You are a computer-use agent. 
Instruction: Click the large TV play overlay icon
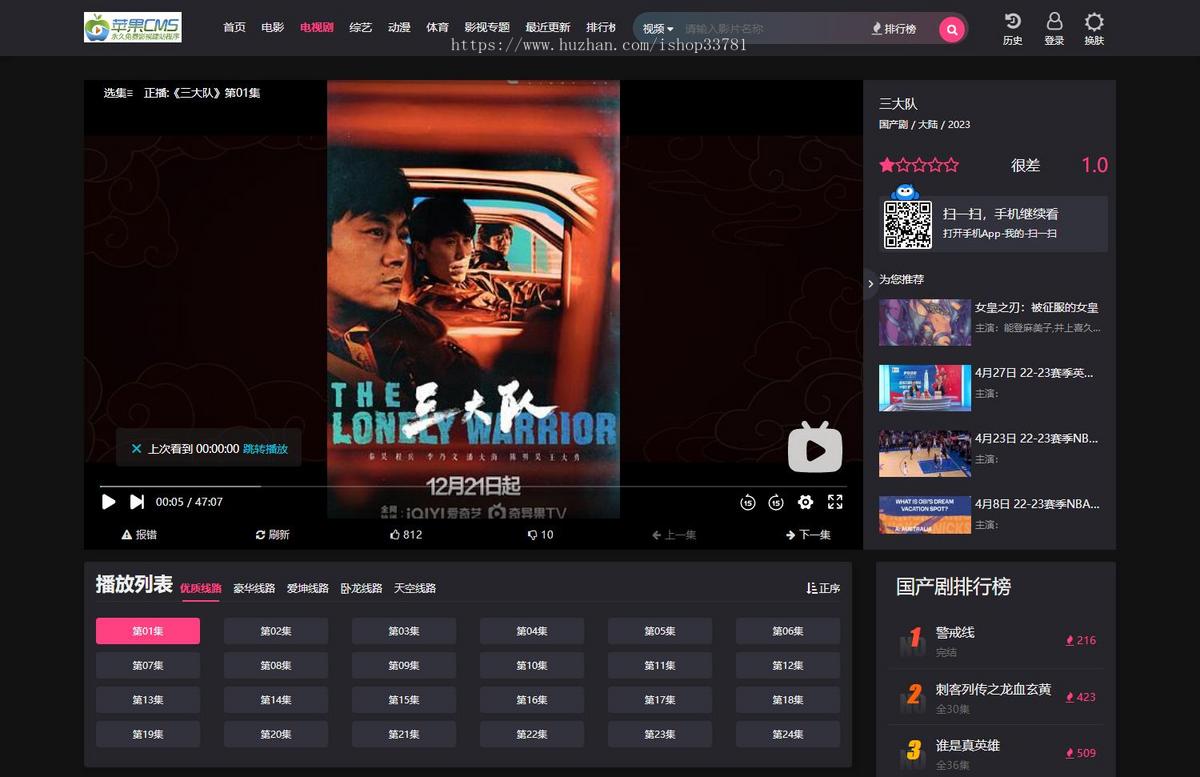(815, 447)
